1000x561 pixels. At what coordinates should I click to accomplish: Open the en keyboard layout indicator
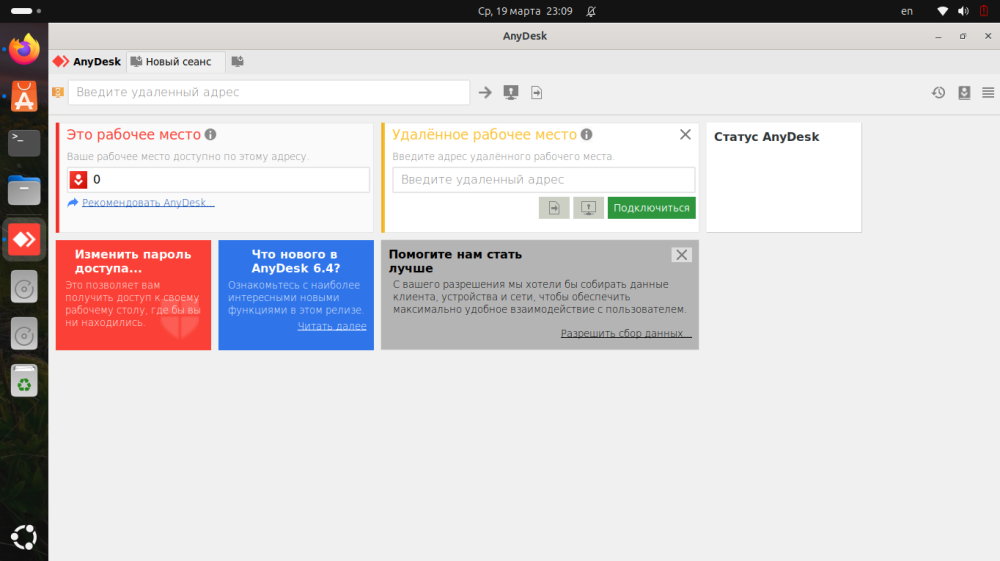[907, 11]
